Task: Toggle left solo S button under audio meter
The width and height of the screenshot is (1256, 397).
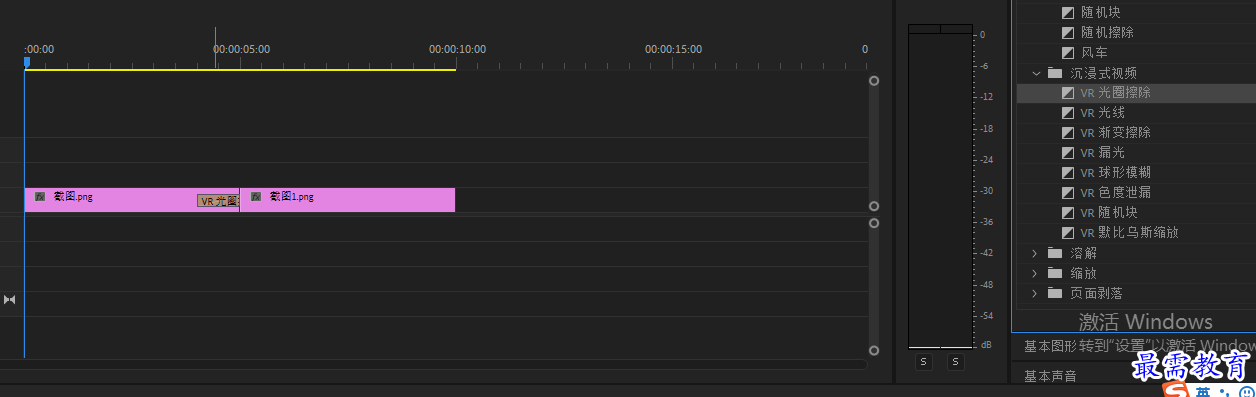Action: pos(924,362)
